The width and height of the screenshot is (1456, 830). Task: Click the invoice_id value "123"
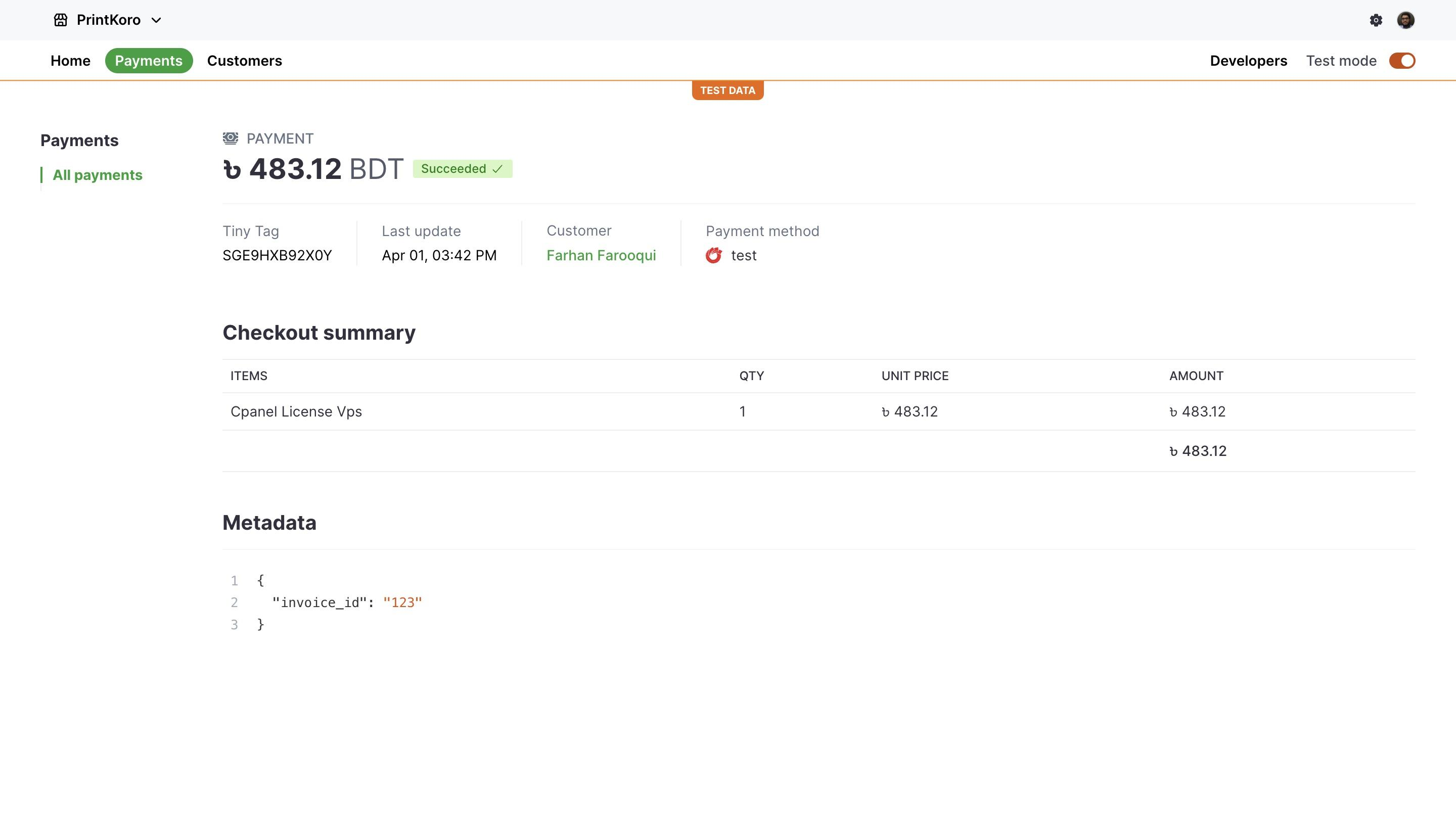(402, 603)
